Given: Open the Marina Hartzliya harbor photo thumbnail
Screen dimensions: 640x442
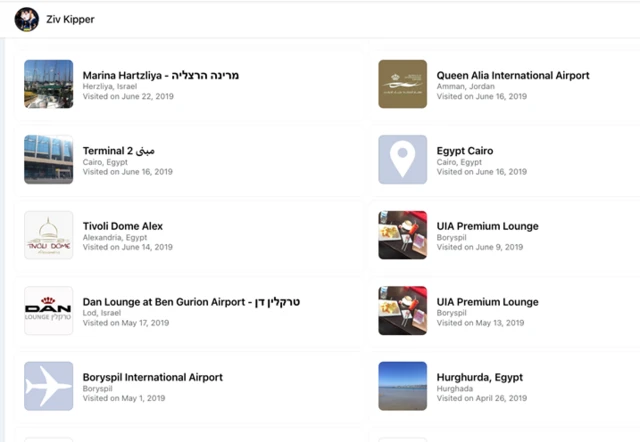Looking at the screenshot, I should click(x=48, y=84).
